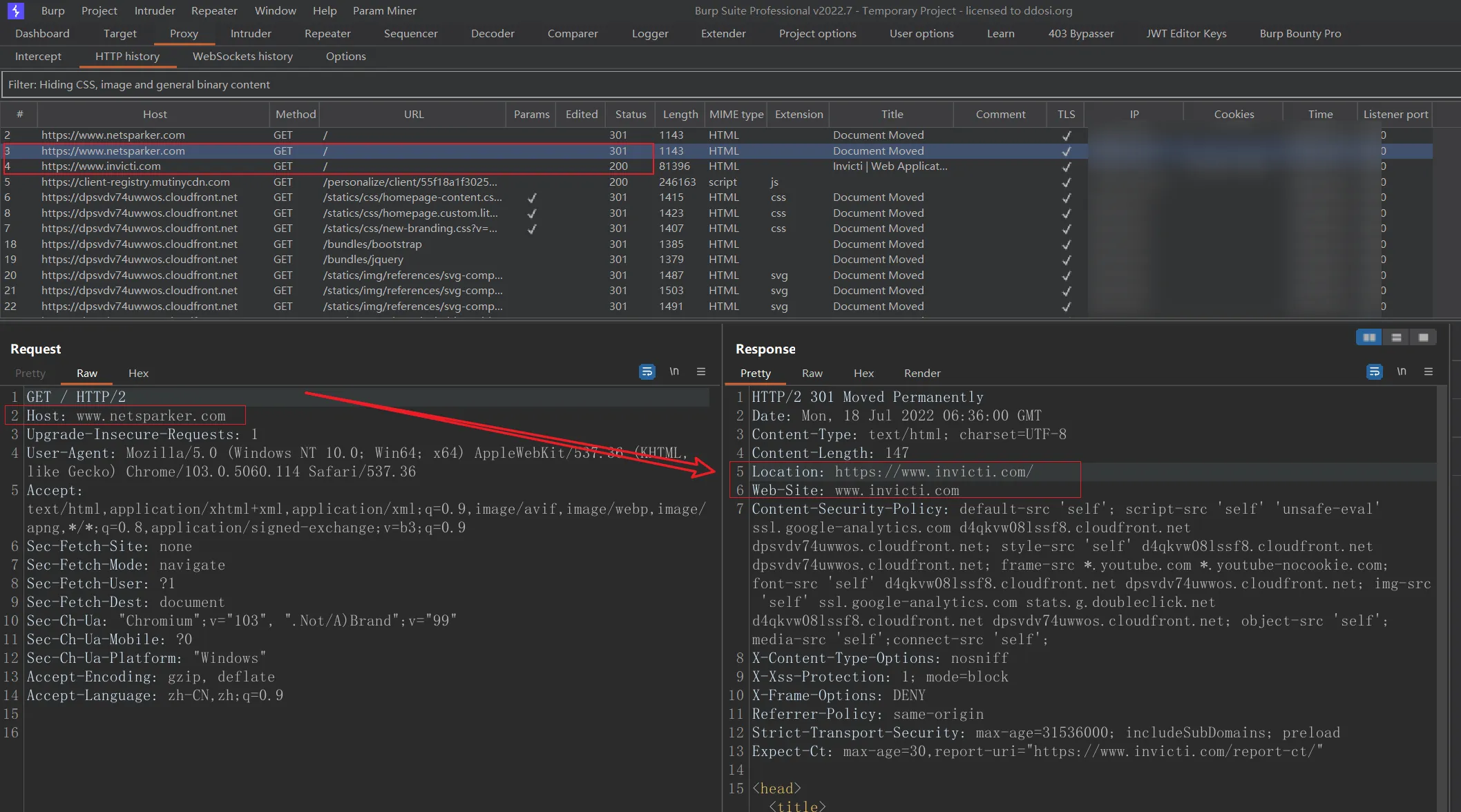Select the Response Raw view tab
The image size is (1461, 812).
[x=812, y=373]
